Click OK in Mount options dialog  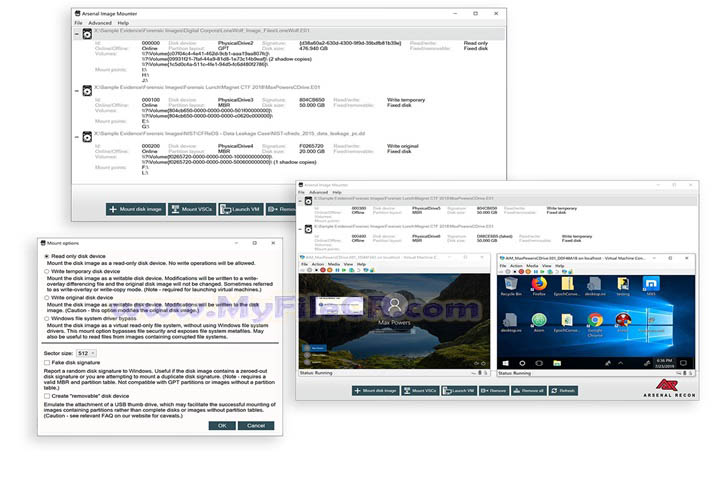coord(222,425)
